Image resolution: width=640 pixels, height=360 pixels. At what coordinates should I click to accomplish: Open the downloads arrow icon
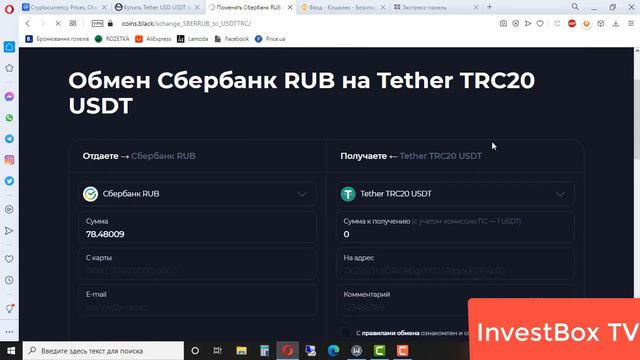pos(616,24)
